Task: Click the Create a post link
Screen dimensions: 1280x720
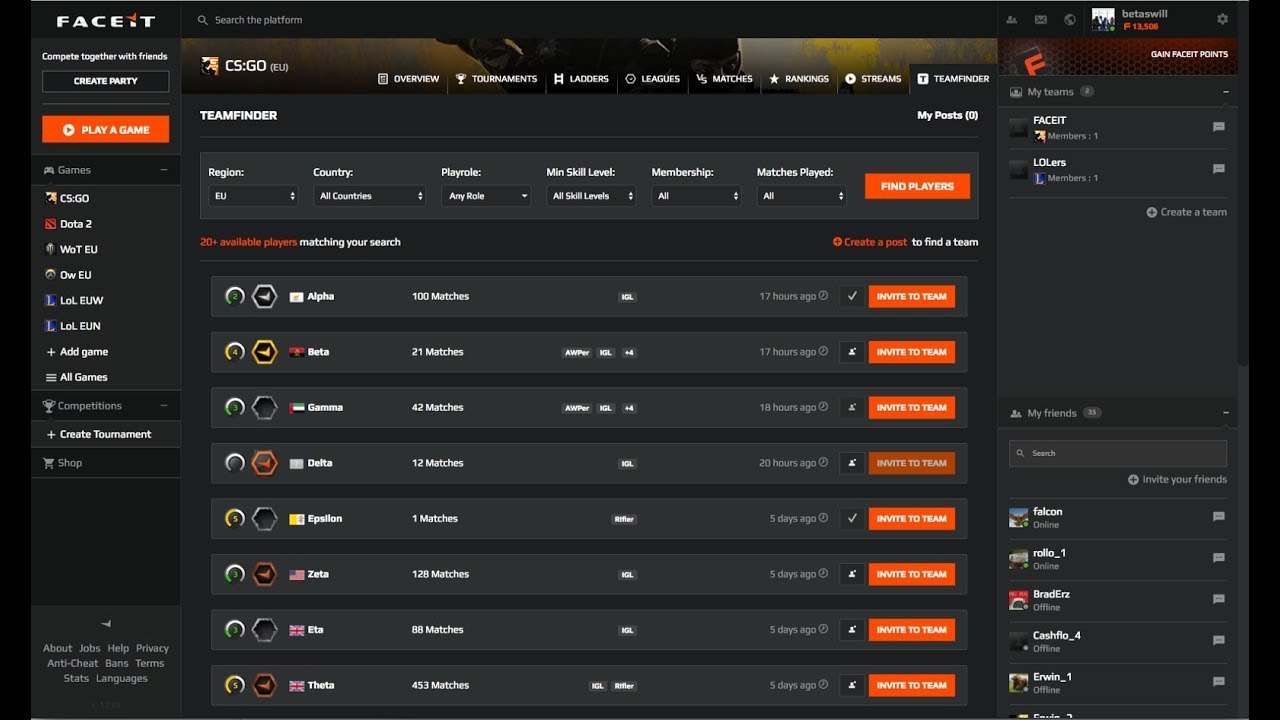Action: click(870, 242)
